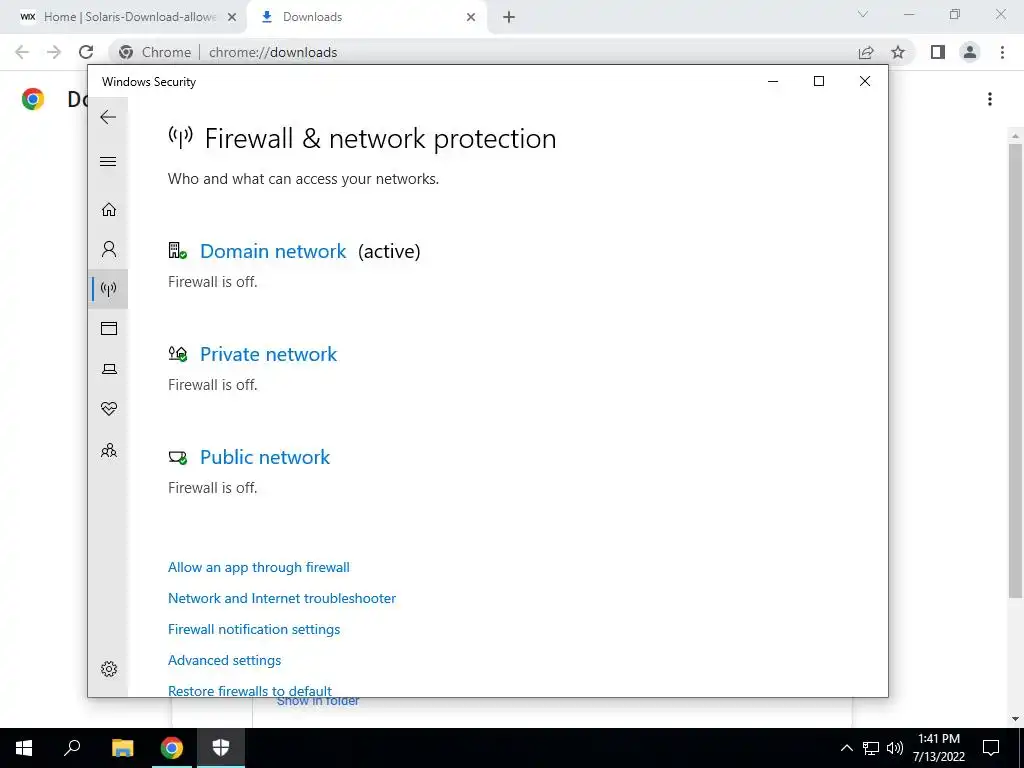Open Family options sidebar icon
The width and height of the screenshot is (1024, 768).
[x=109, y=451]
